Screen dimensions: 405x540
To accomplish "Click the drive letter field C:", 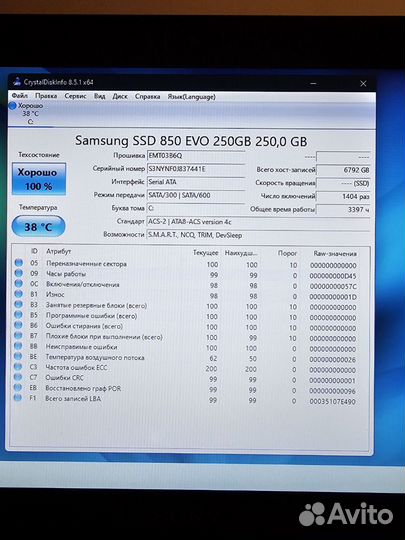I will tap(196, 208).
